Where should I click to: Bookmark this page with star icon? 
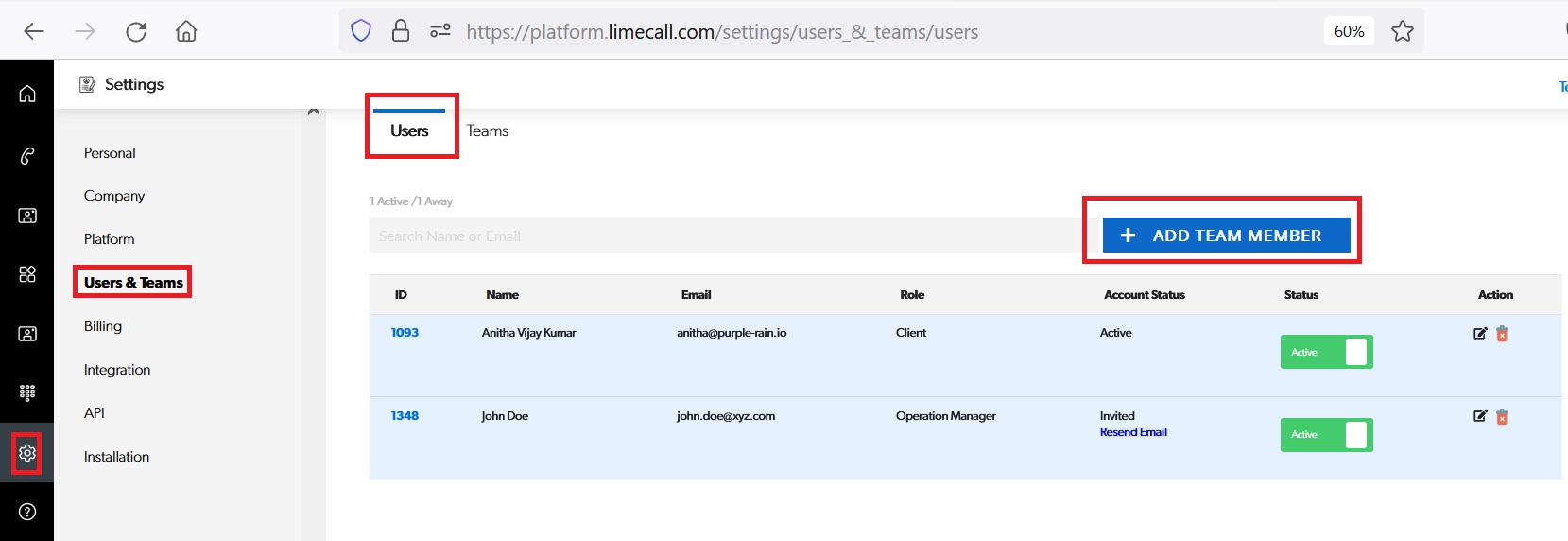point(1403,31)
